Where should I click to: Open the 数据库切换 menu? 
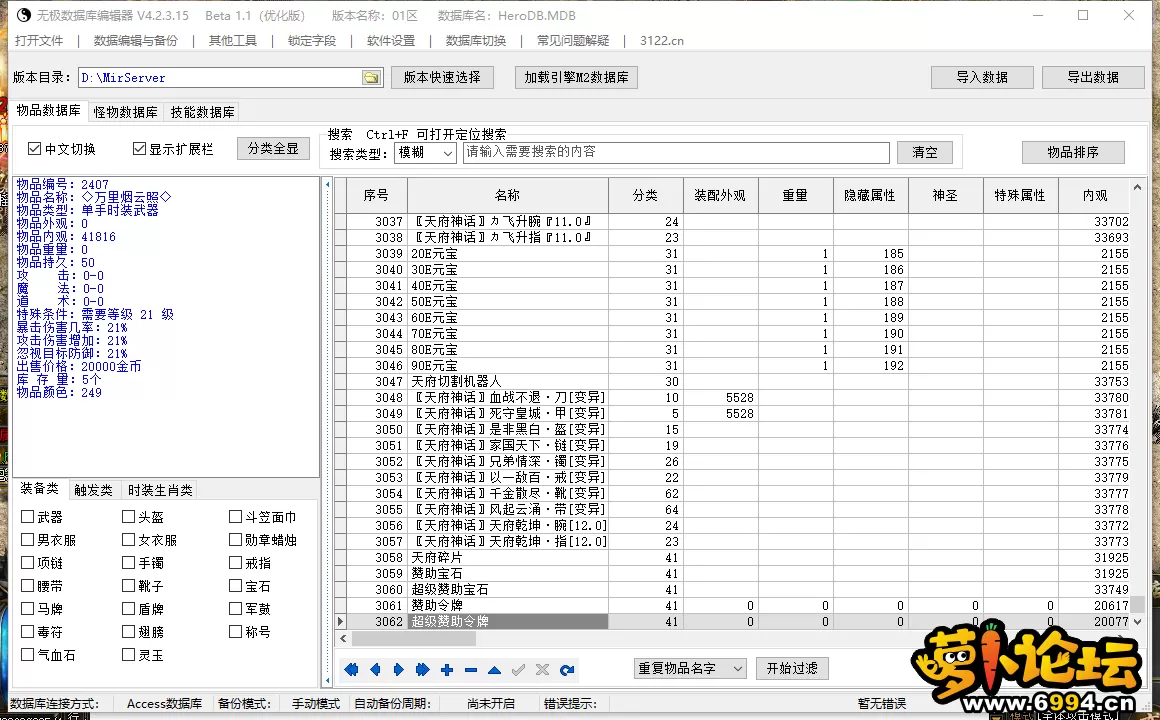coord(476,41)
